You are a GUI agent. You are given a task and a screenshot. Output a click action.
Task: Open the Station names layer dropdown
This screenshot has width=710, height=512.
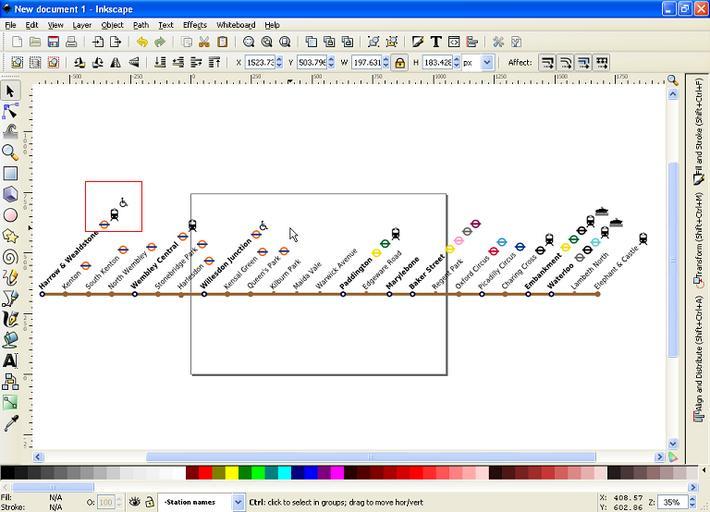point(238,502)
